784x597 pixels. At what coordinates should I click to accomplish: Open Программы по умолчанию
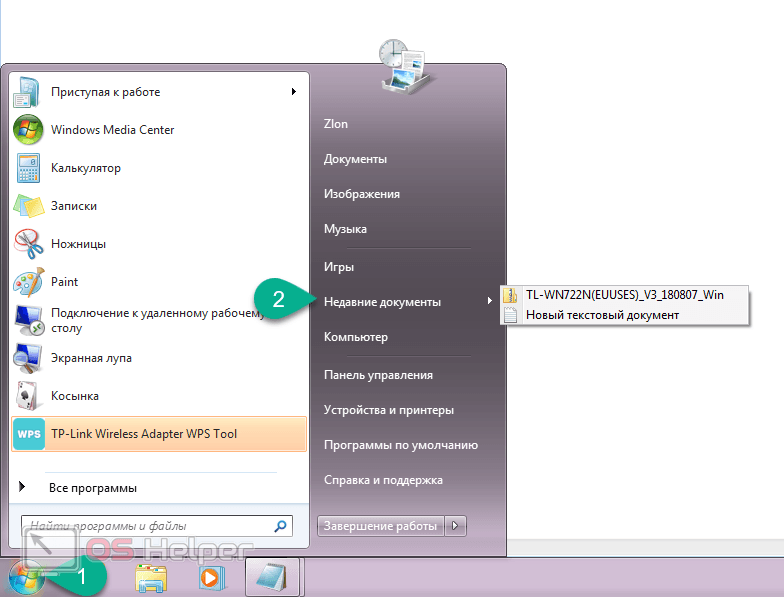tap(401, 445)
